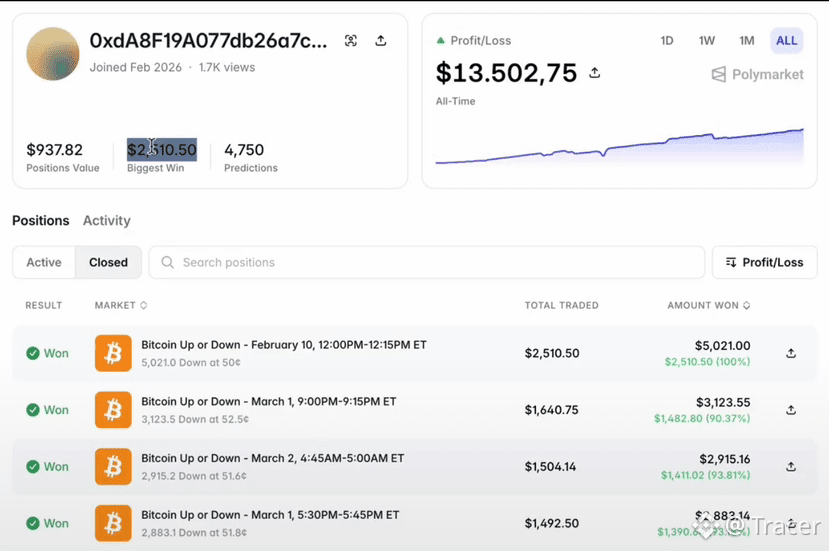The height and width of the screenshot is (551, 829).
Task: Click the QR scan icon beside wallet address
Action: click(x=351, y=41)
